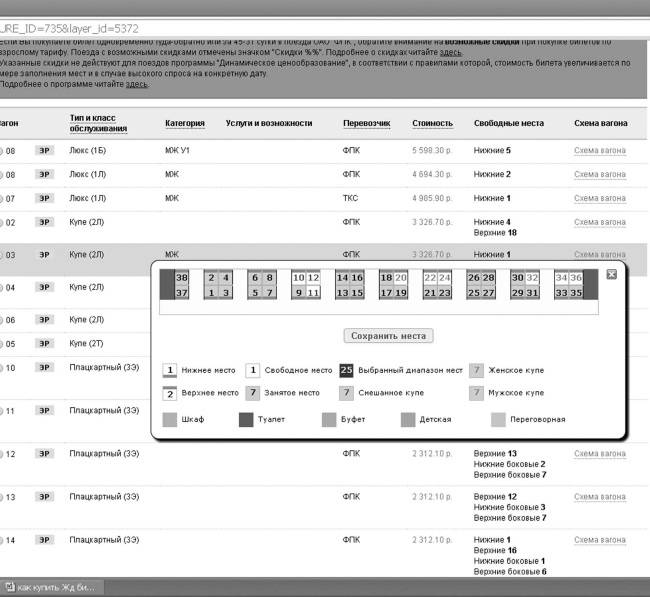Select seat 36 in the carriage scheme

(576, 278)
